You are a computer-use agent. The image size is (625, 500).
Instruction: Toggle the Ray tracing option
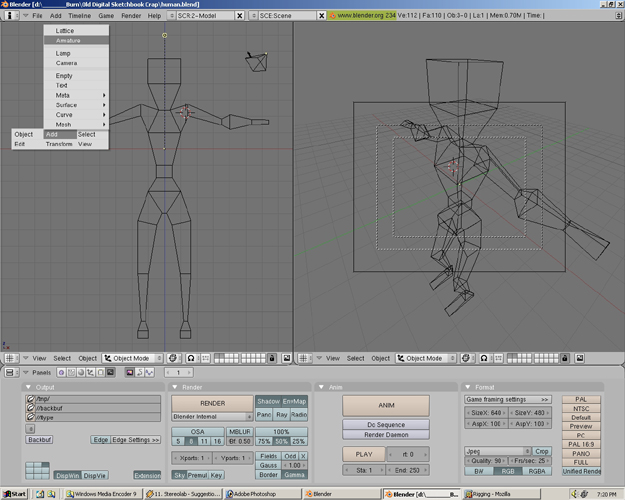[x=282, y=415]
